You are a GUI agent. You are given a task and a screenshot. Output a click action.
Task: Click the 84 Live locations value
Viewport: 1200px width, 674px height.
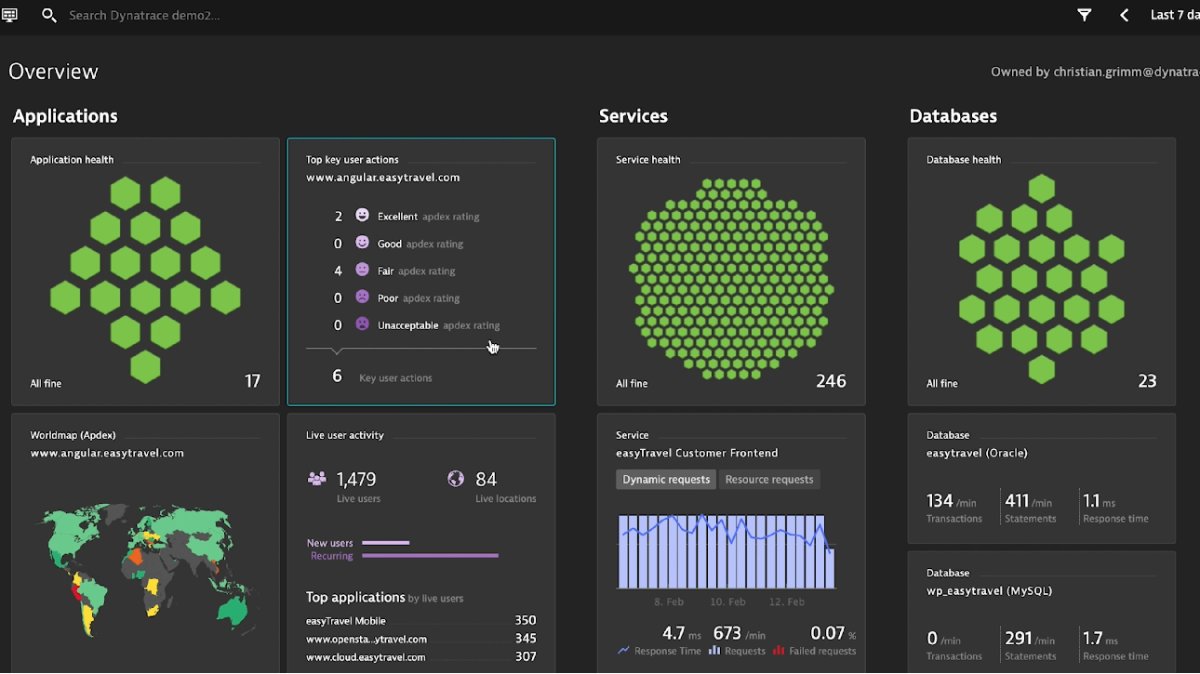pos(486,479)
